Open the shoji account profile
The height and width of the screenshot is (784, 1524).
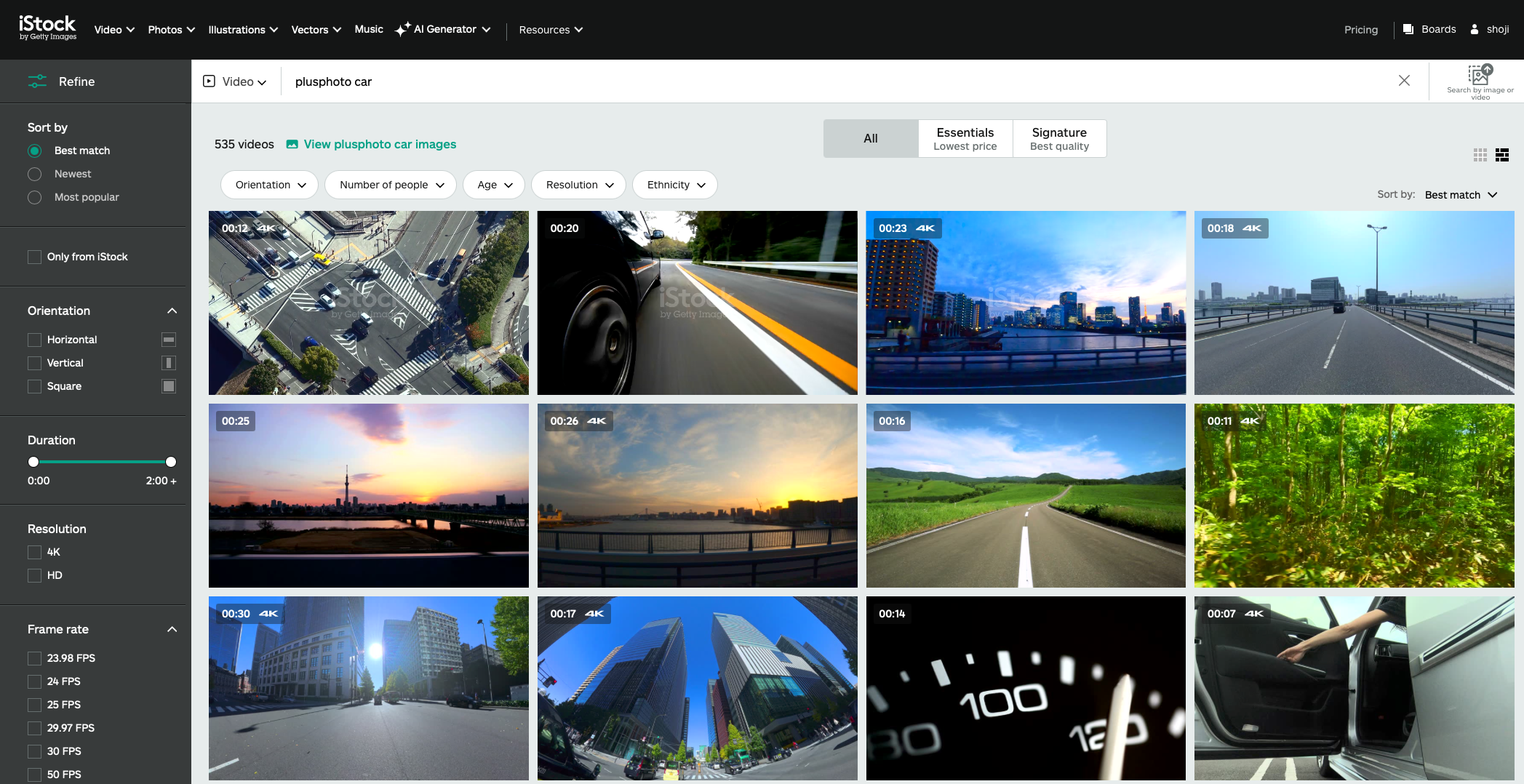click(1490, 29)
